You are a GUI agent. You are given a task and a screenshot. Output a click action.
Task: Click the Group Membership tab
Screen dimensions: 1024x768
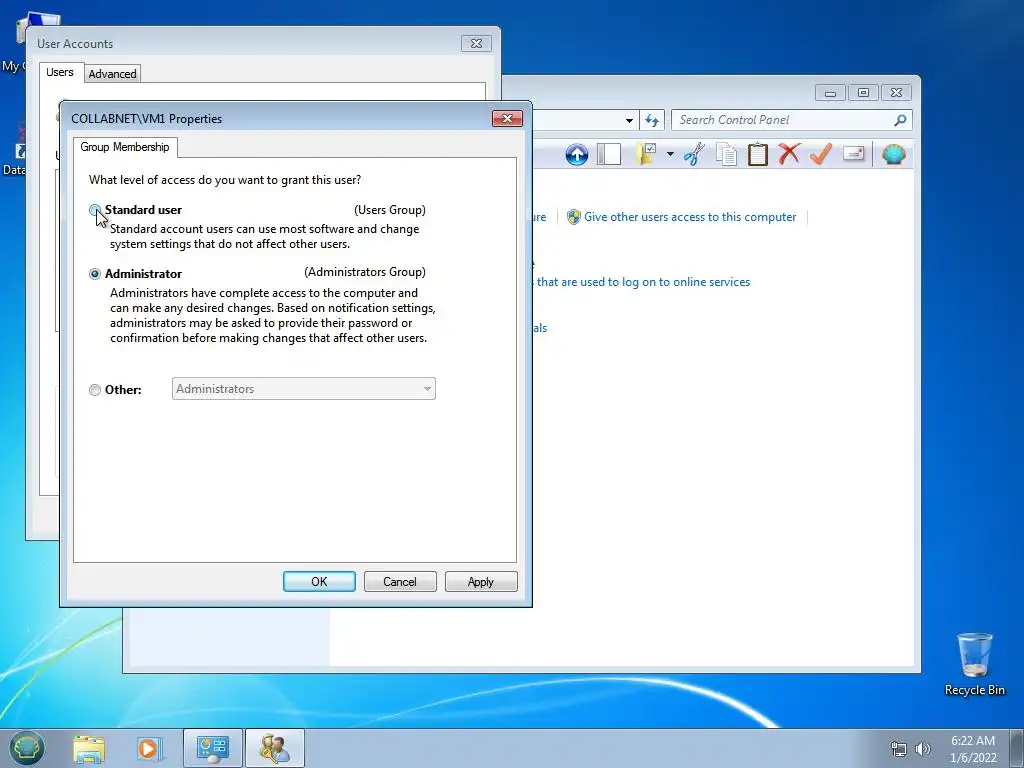tap(125, 147)
